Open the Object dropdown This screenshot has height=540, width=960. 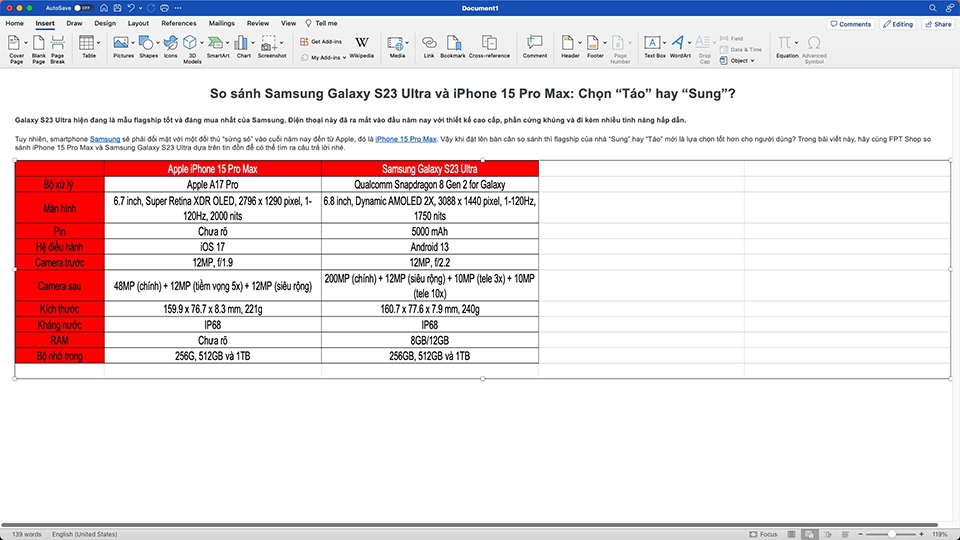(x=737, y=61)
